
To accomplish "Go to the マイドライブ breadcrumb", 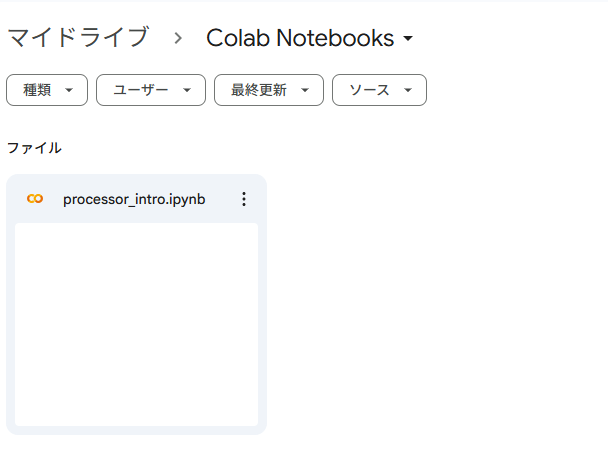I will pyautogui.click(x=78, y=38).
